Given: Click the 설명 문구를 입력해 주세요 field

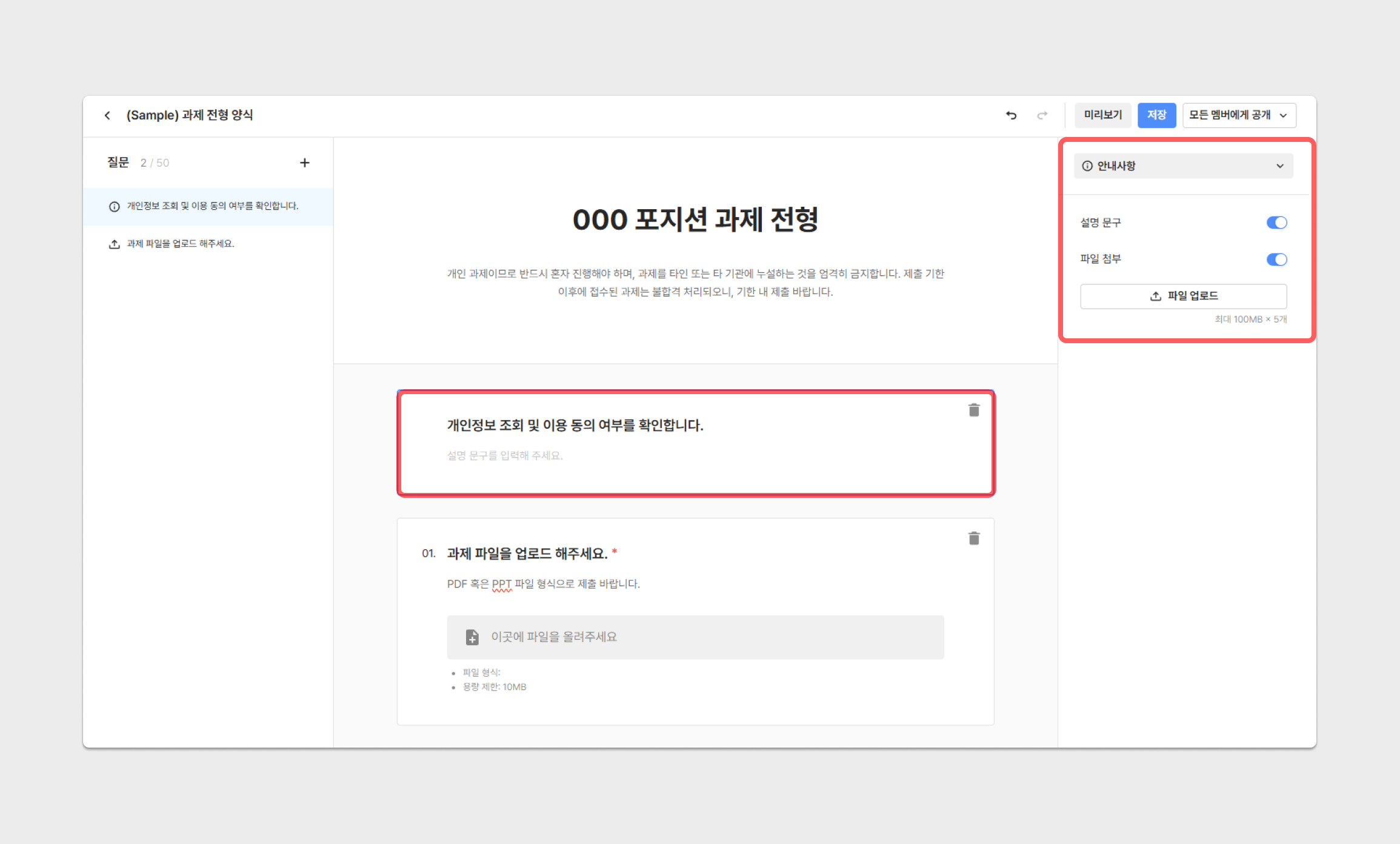Looking at the screenshot, I should [x=505, y=455].
